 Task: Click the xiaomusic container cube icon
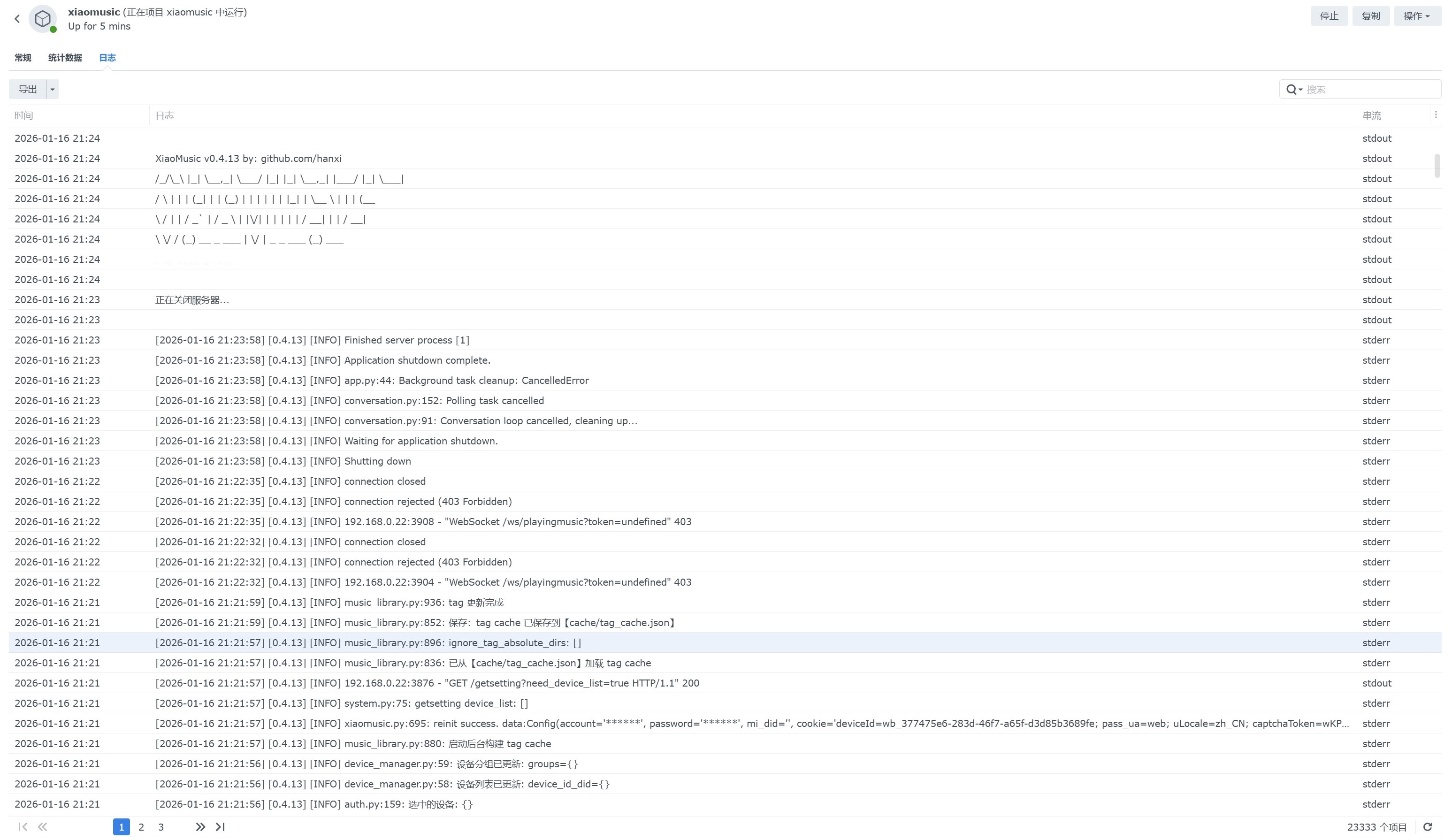(x=43, y=19)
